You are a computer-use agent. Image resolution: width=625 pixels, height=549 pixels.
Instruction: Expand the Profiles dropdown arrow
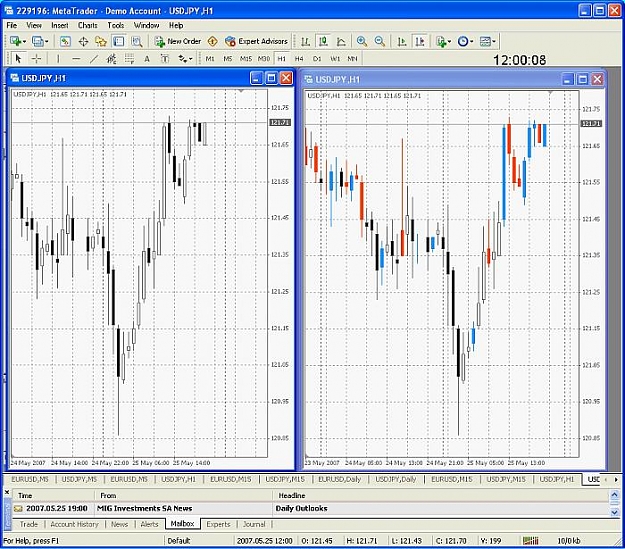47,41
